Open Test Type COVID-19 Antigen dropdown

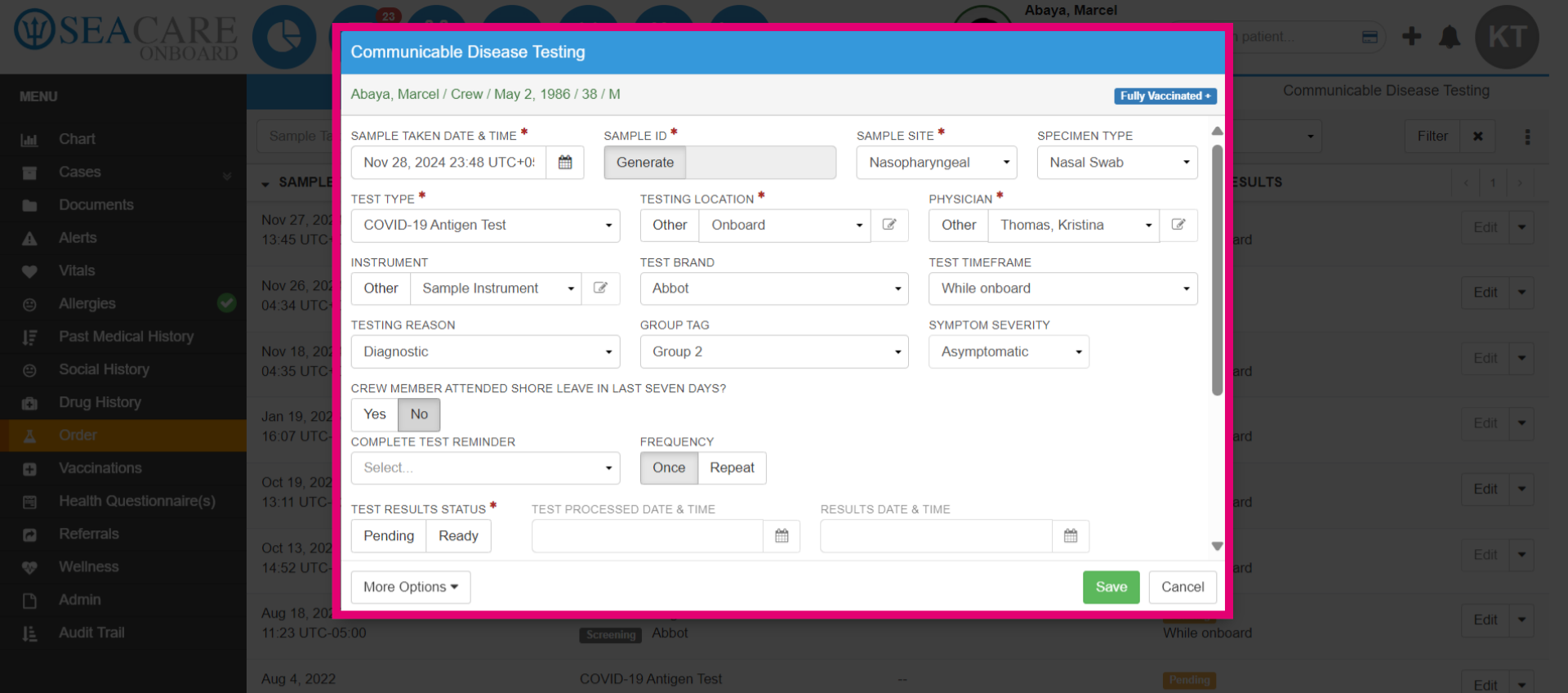point(485,226)
